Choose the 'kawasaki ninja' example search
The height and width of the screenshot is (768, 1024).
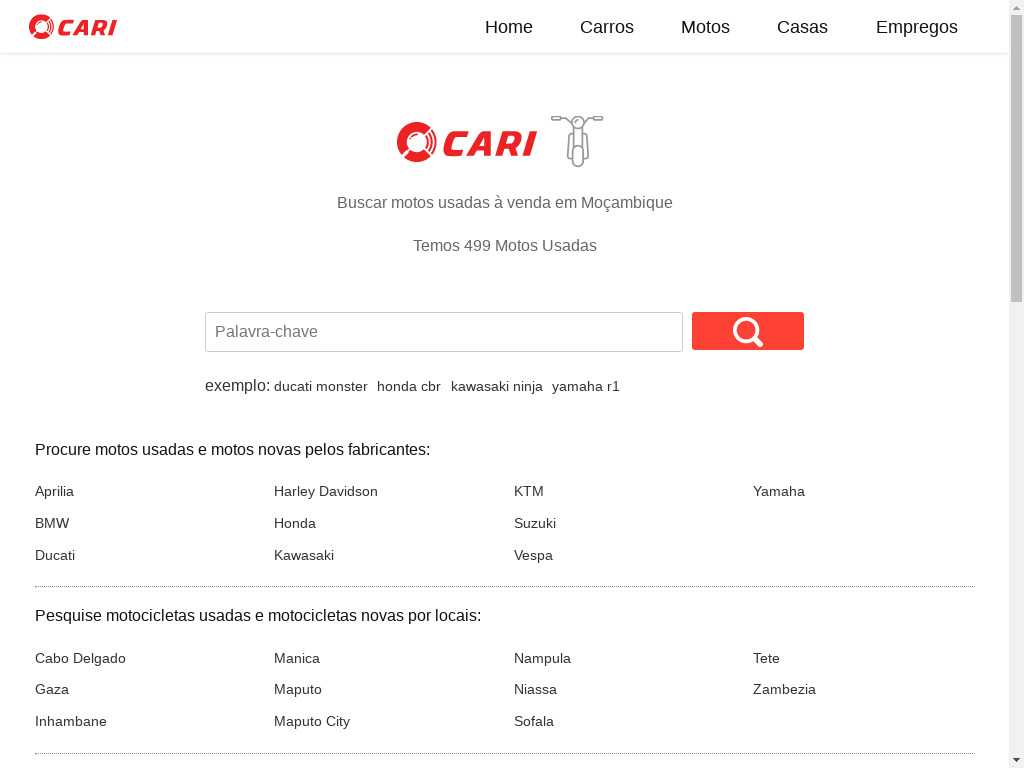point(496,387)
